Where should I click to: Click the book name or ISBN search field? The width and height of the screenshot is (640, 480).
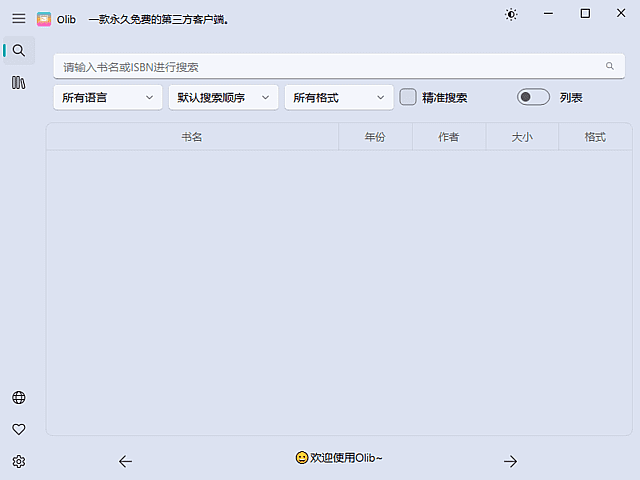coord(330,67)
